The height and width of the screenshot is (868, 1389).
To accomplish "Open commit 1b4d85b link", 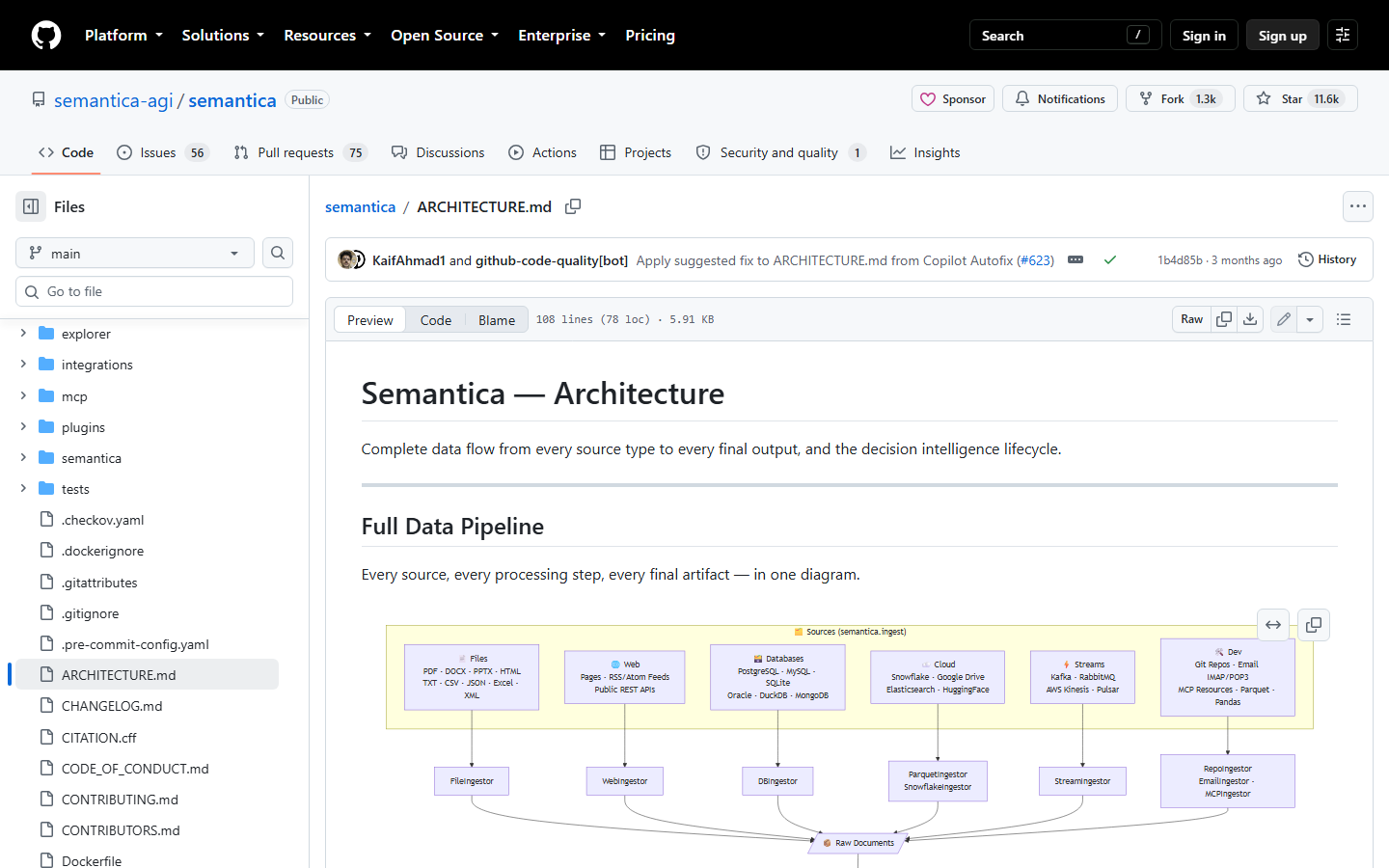I will pos(1180,260).
